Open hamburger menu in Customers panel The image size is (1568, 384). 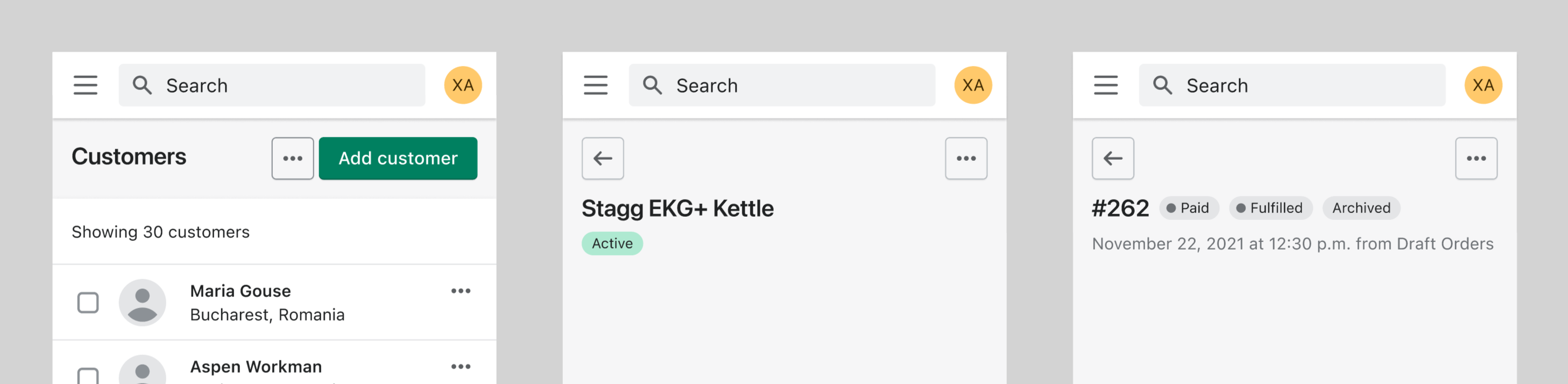[x=85, y=85]
